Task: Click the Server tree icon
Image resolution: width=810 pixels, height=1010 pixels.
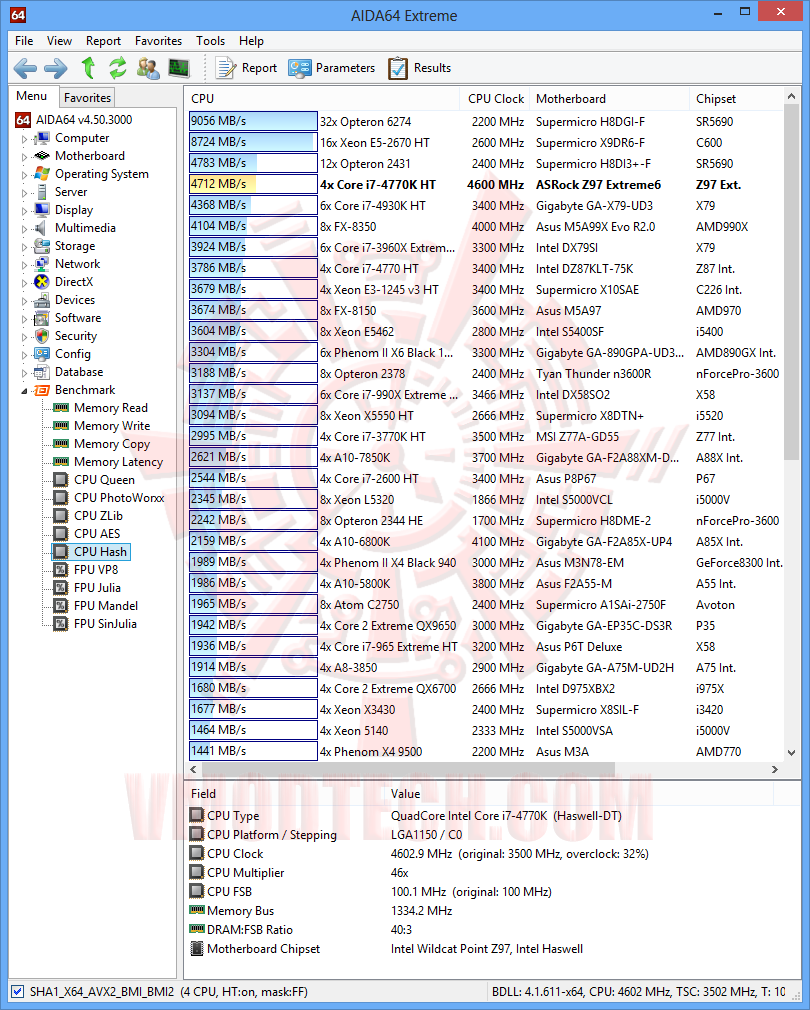Action: (x=42, y=192)
